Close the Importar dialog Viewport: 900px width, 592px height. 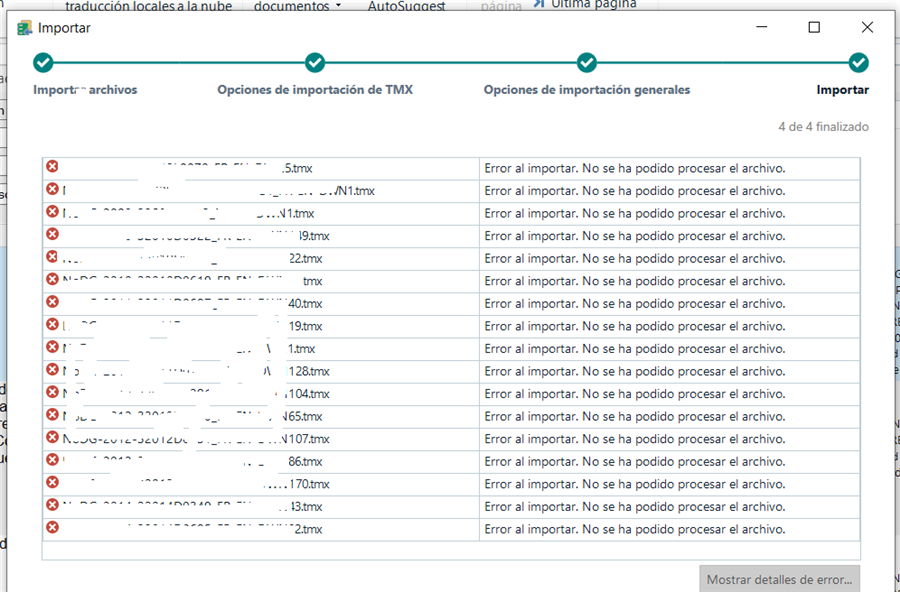(867, 28)
